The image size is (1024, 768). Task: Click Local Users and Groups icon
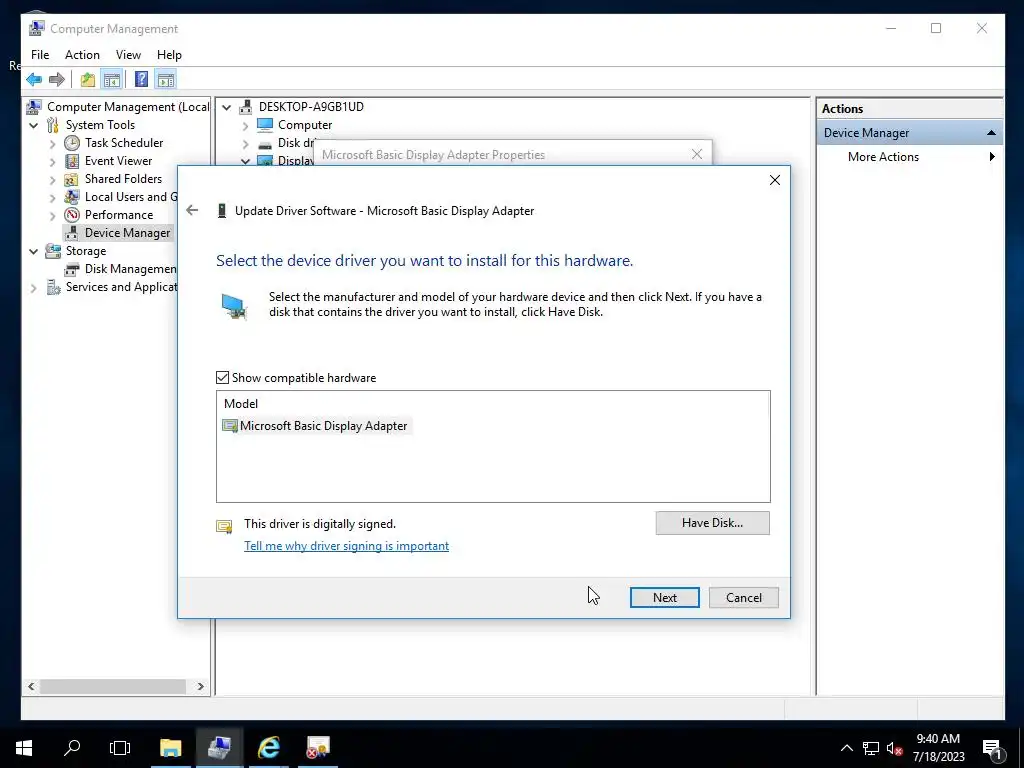click(x=72, y=197)
